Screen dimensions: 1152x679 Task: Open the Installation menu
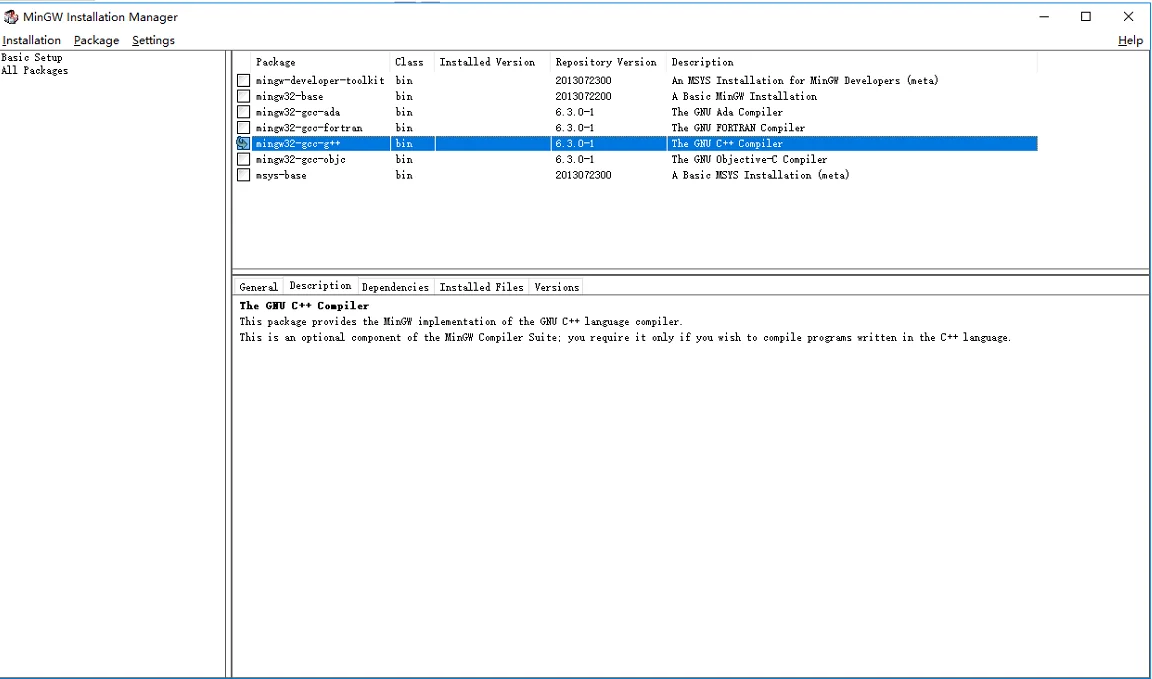[x=32, y=40]
